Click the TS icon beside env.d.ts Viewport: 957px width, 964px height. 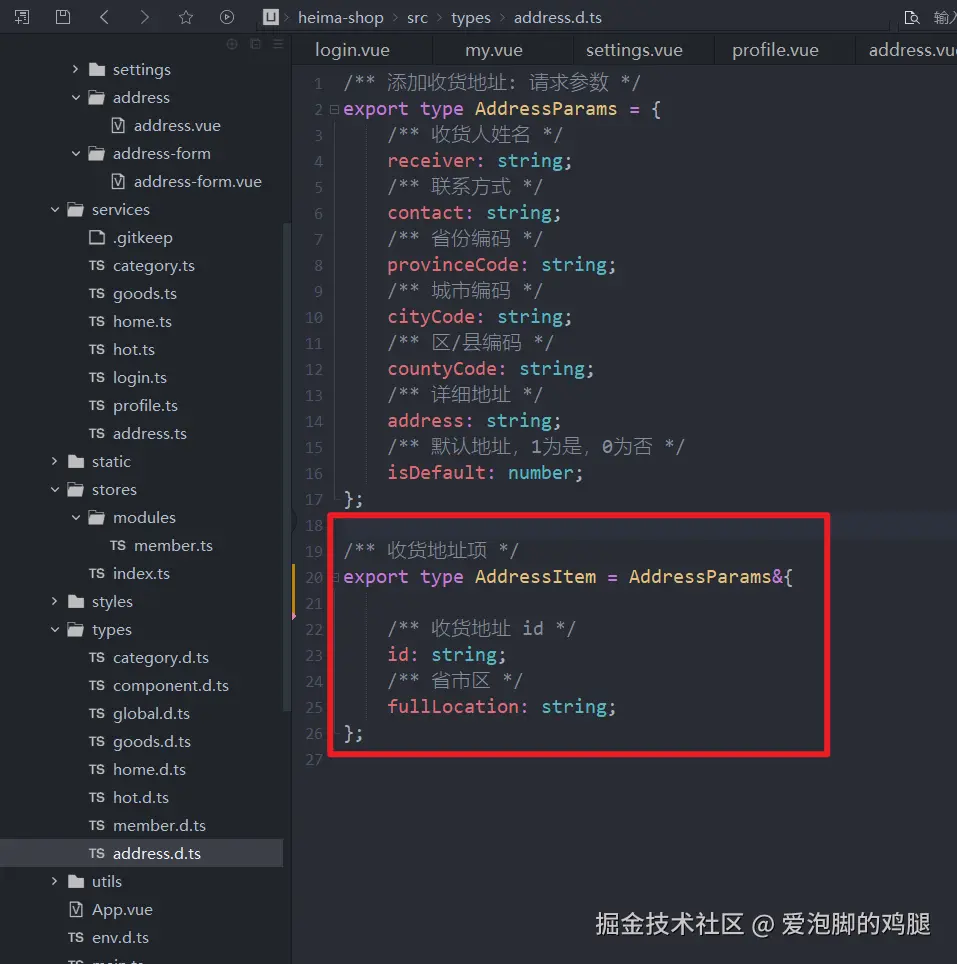pyautogui.click(x=76, y=938)
